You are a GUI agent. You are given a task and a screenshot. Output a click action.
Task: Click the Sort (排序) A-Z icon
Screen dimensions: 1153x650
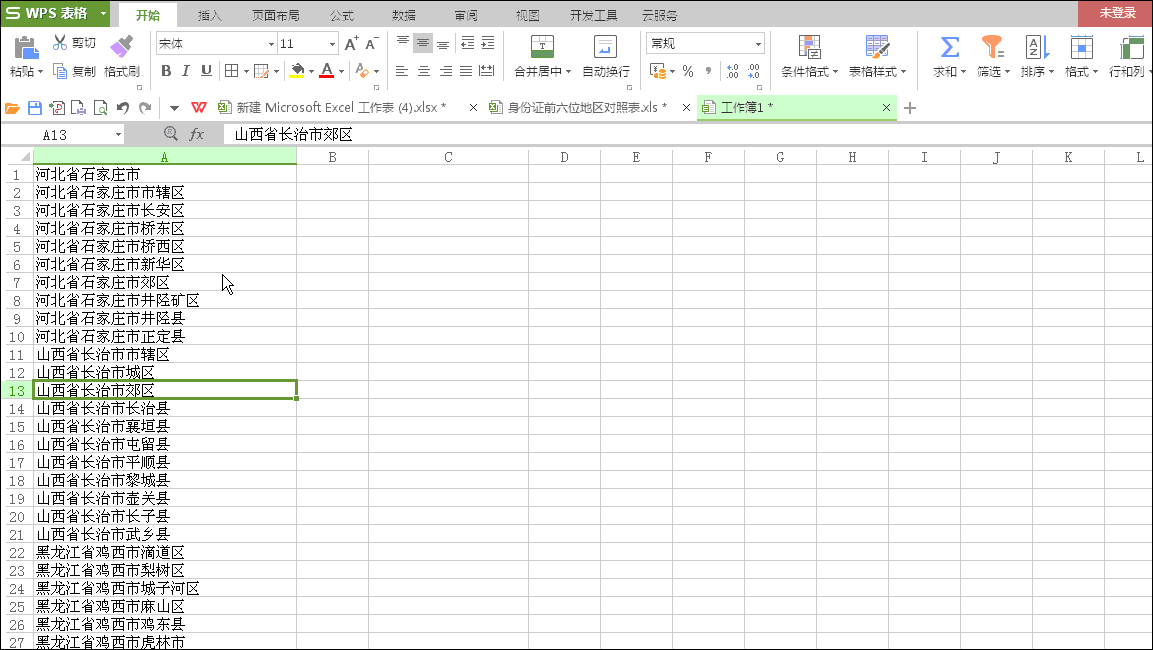[x=1037, y=47]
